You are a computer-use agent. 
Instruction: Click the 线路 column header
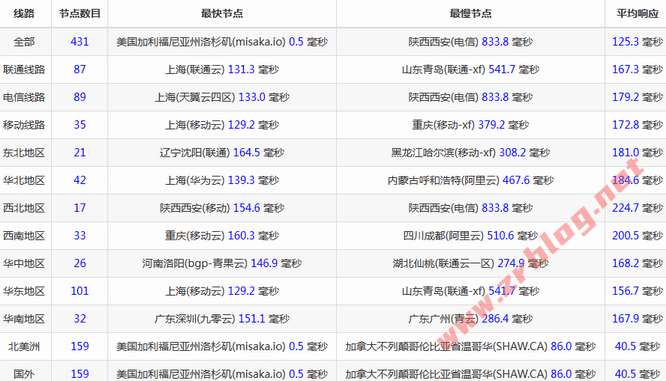tap(24, 14)
